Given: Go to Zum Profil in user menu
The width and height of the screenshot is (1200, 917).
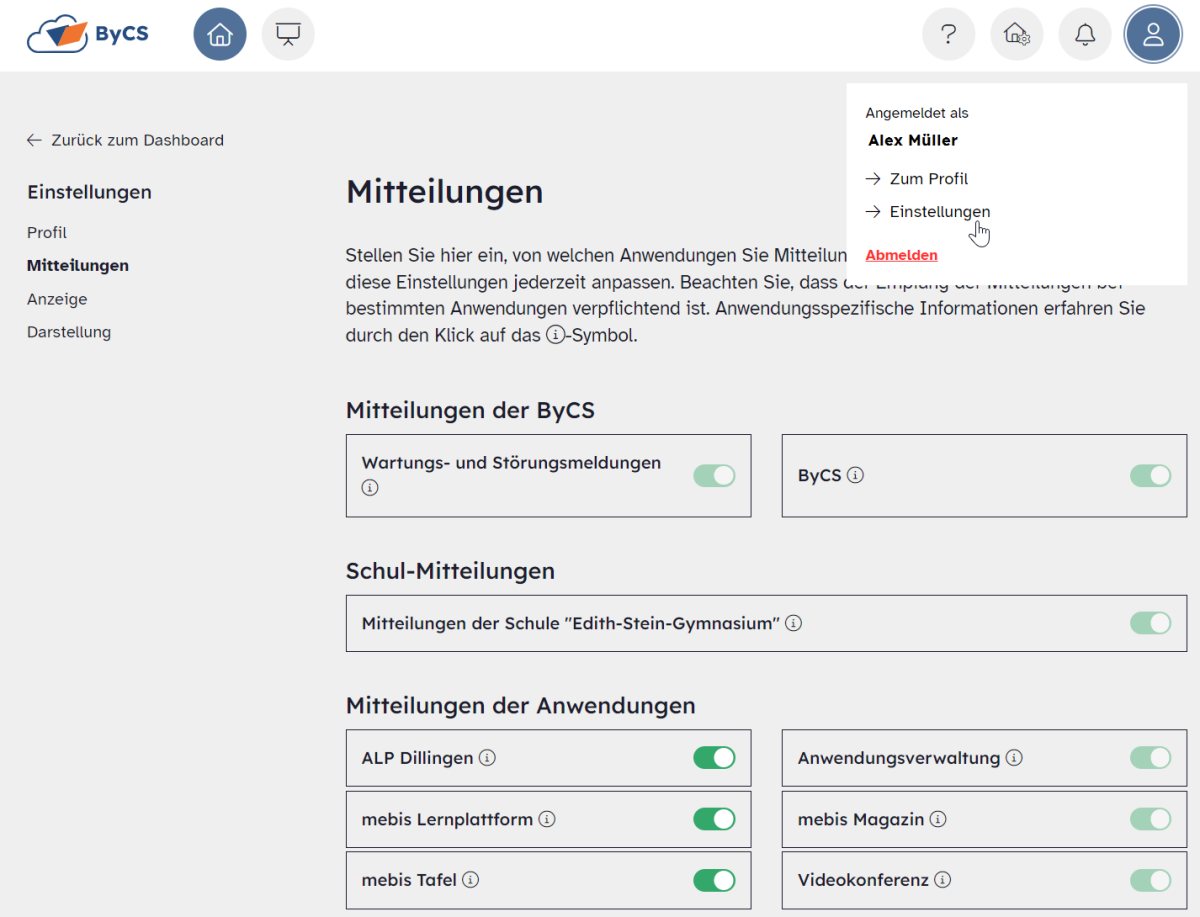Looking at the screenshot, I should tap(928, 179).
